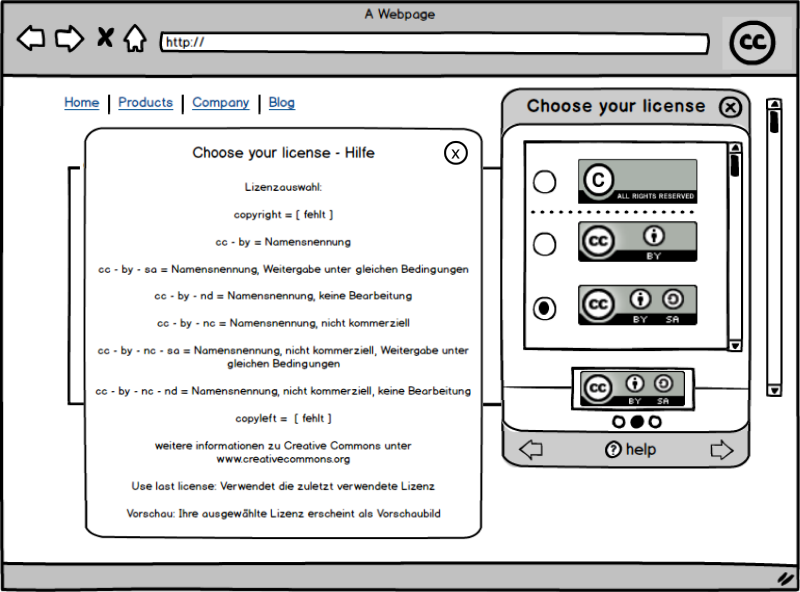Select the CC BY-SA radio button

543,309
